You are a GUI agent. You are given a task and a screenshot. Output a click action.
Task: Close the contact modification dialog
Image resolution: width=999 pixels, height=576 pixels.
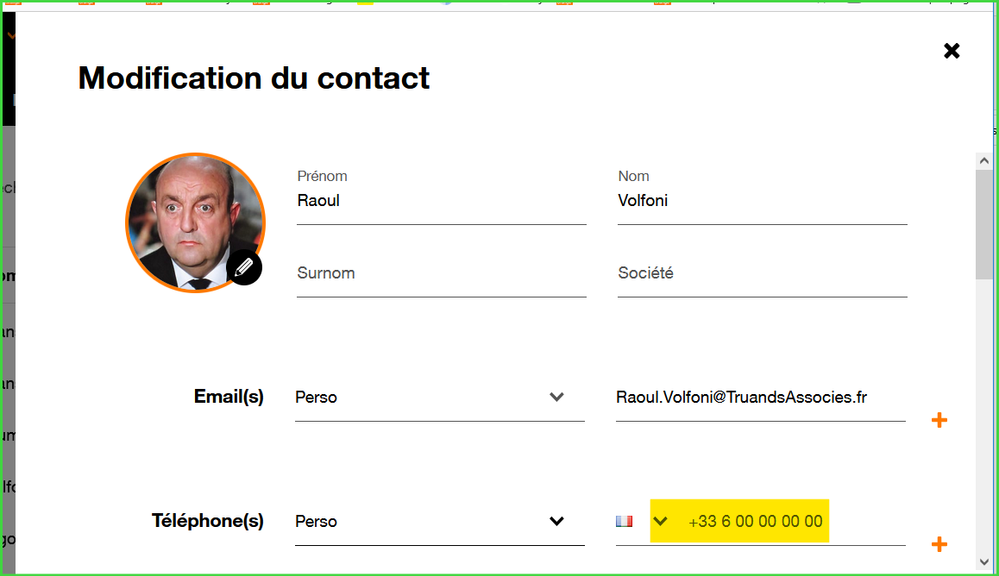pos(952,51)
